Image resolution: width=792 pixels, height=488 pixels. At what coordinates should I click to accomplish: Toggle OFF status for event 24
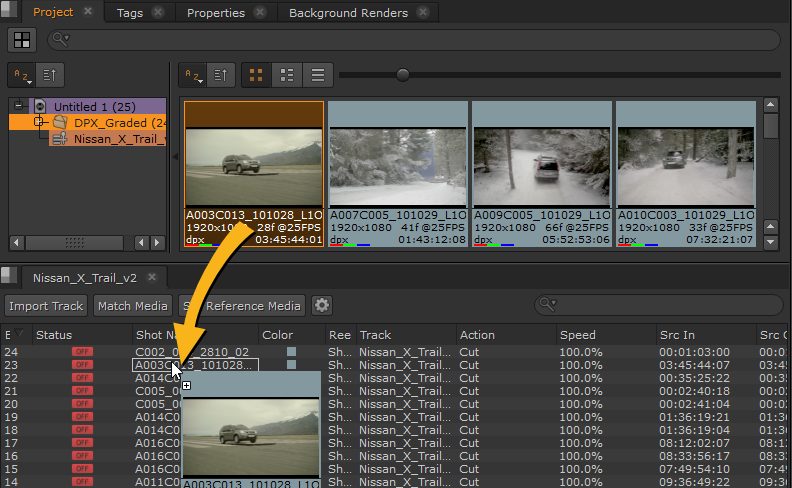click(82, 353)
